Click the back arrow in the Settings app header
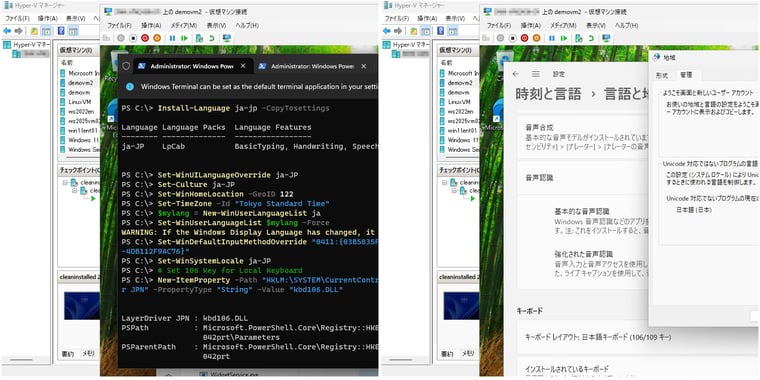 point(516,74)
